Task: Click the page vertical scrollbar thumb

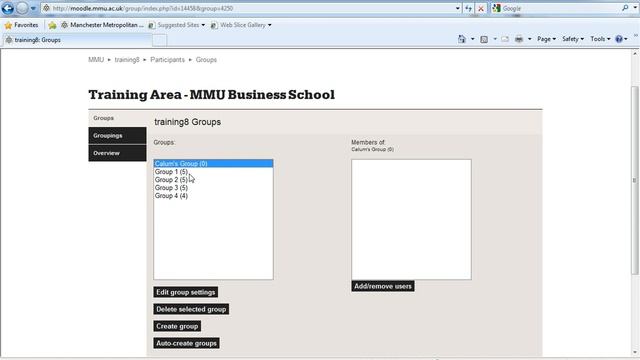Action: coord(635,180)
